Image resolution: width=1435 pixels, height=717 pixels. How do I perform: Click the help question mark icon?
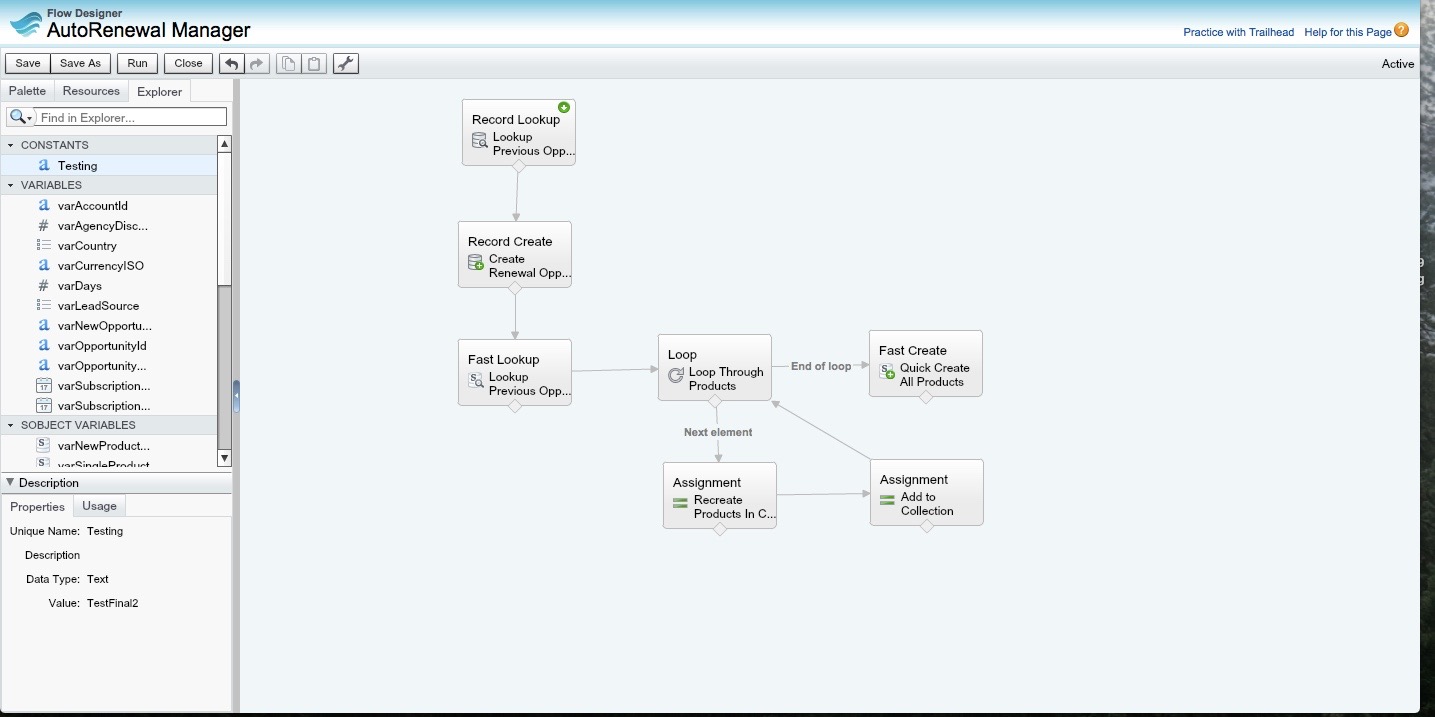[x=1401, y=30]
